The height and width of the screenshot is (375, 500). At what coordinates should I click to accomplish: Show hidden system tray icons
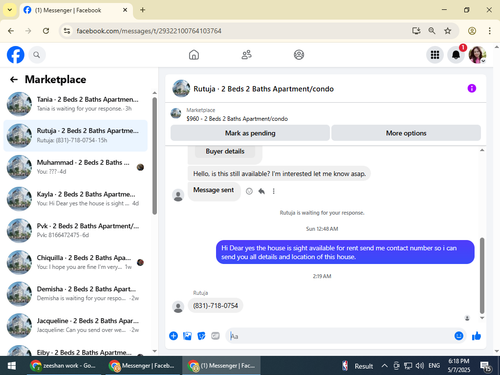(384, 366)
